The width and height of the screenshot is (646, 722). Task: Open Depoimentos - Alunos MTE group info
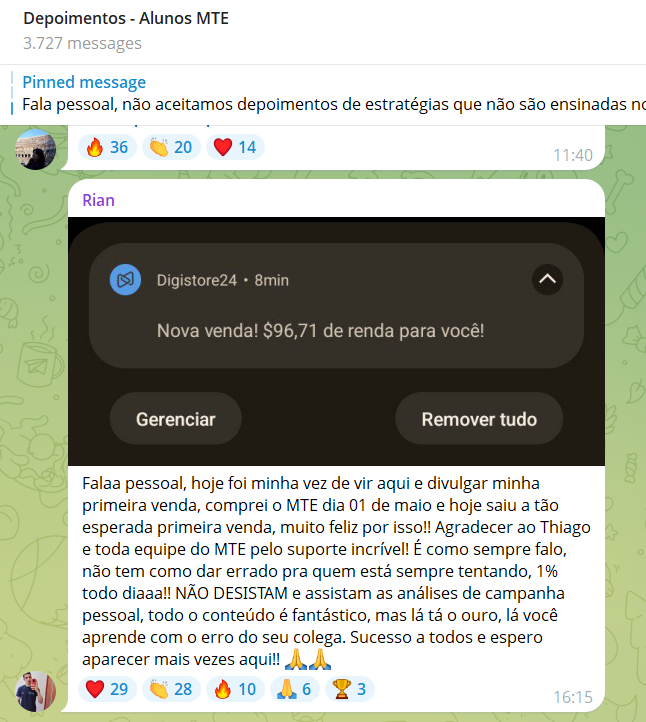(126, 18)
